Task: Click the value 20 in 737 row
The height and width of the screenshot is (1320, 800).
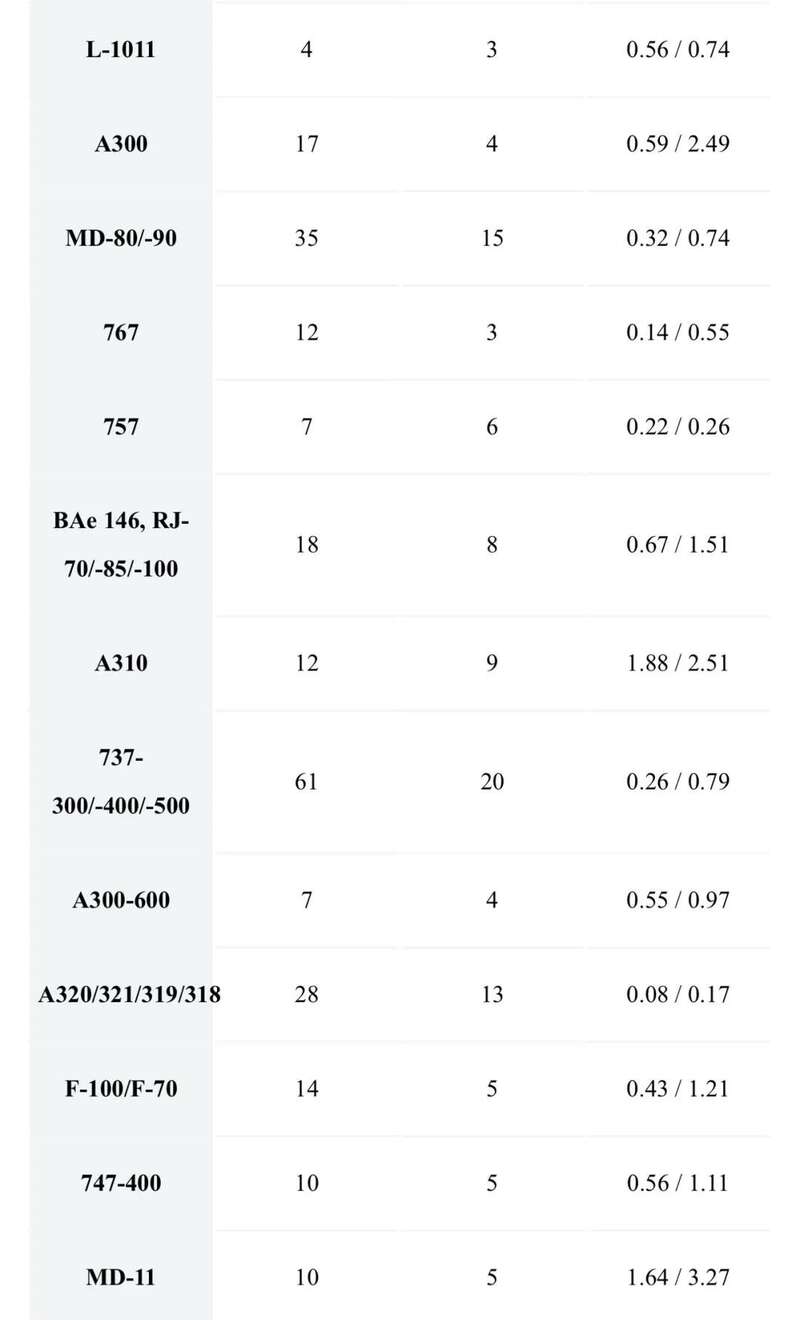Action: 492,781
